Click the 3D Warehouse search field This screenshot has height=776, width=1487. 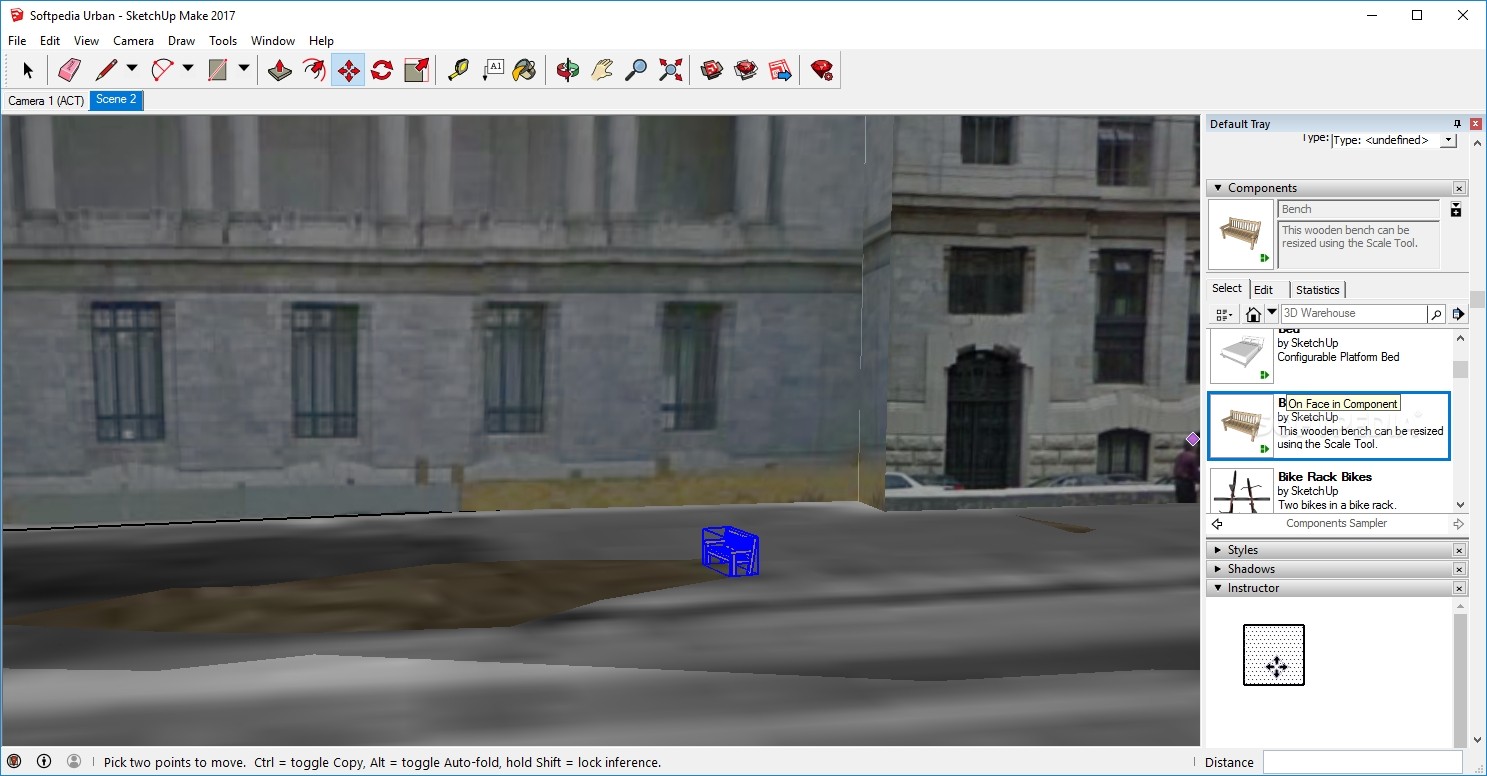tap(1354, 314)
